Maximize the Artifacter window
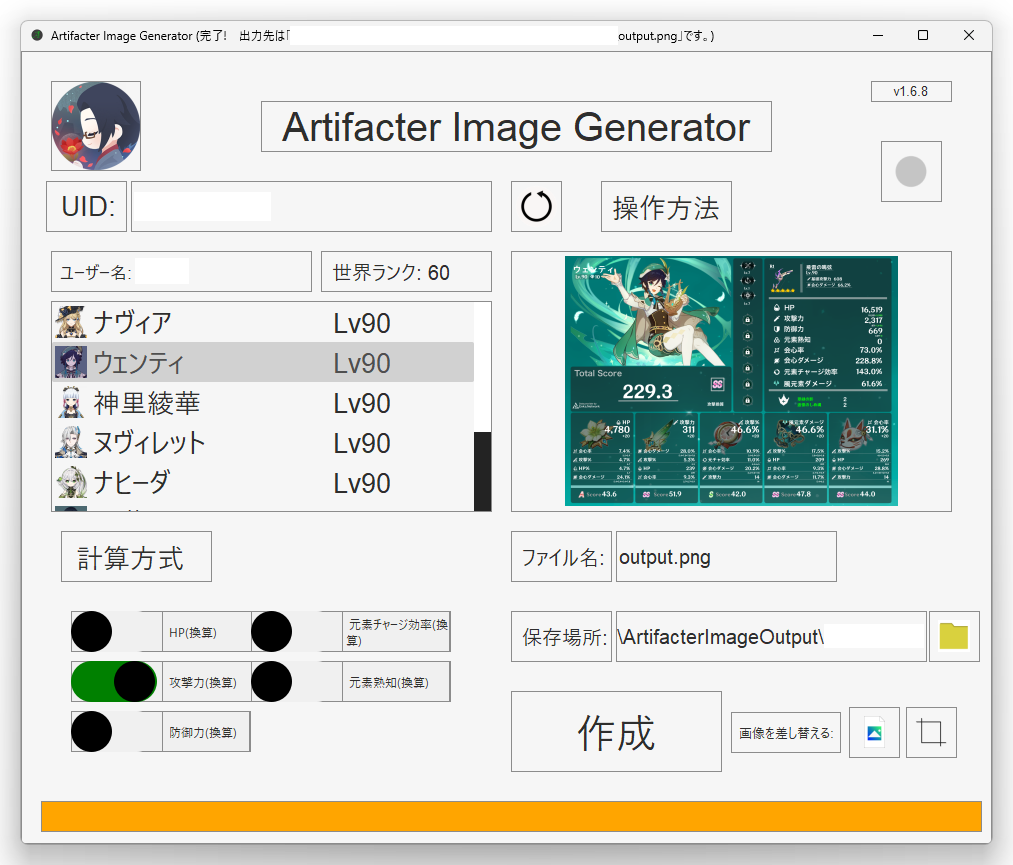Screen dimensions: 1013x865 (x=923, y=36)
